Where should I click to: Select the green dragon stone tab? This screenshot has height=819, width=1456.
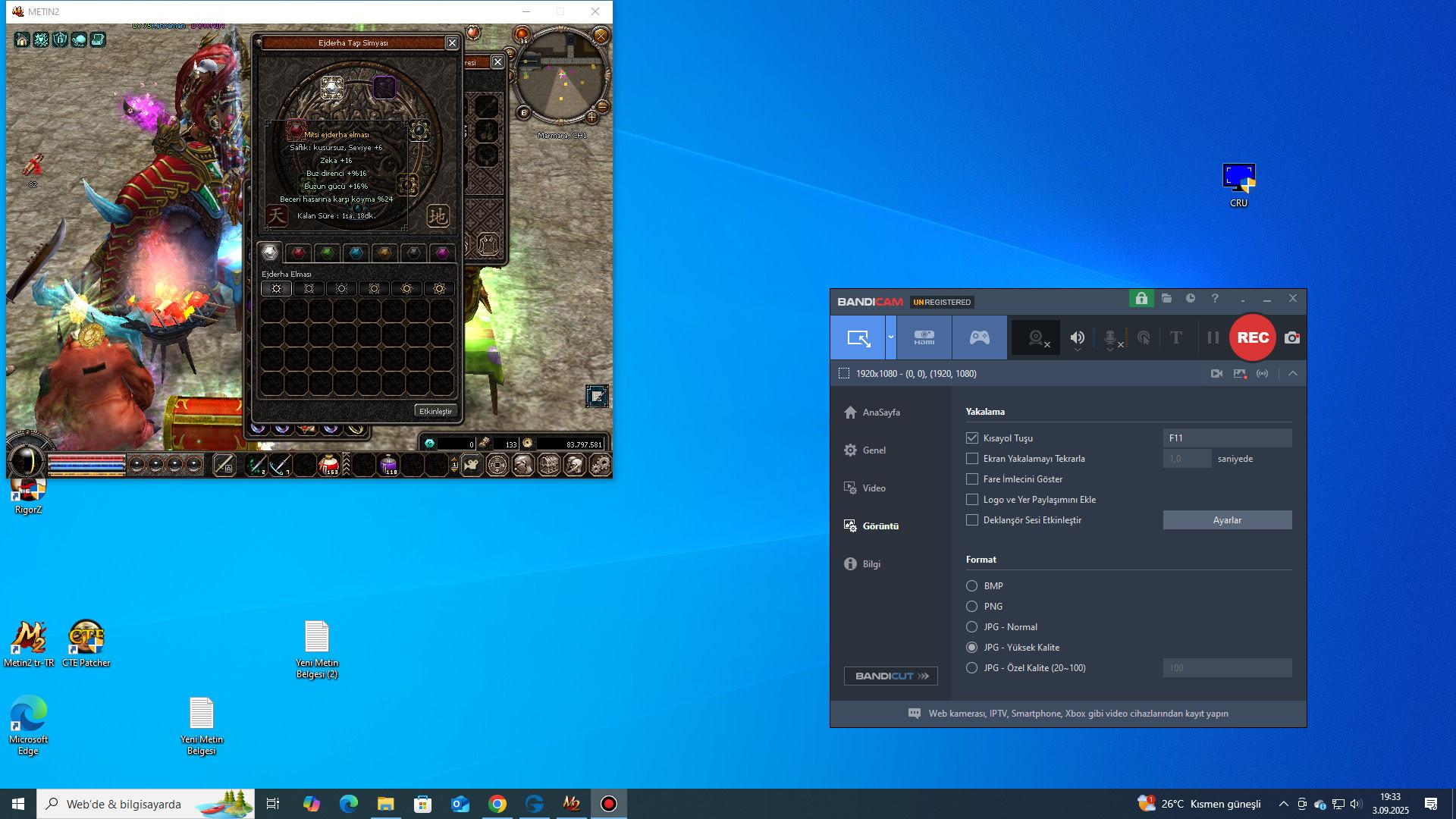[327, 253]
